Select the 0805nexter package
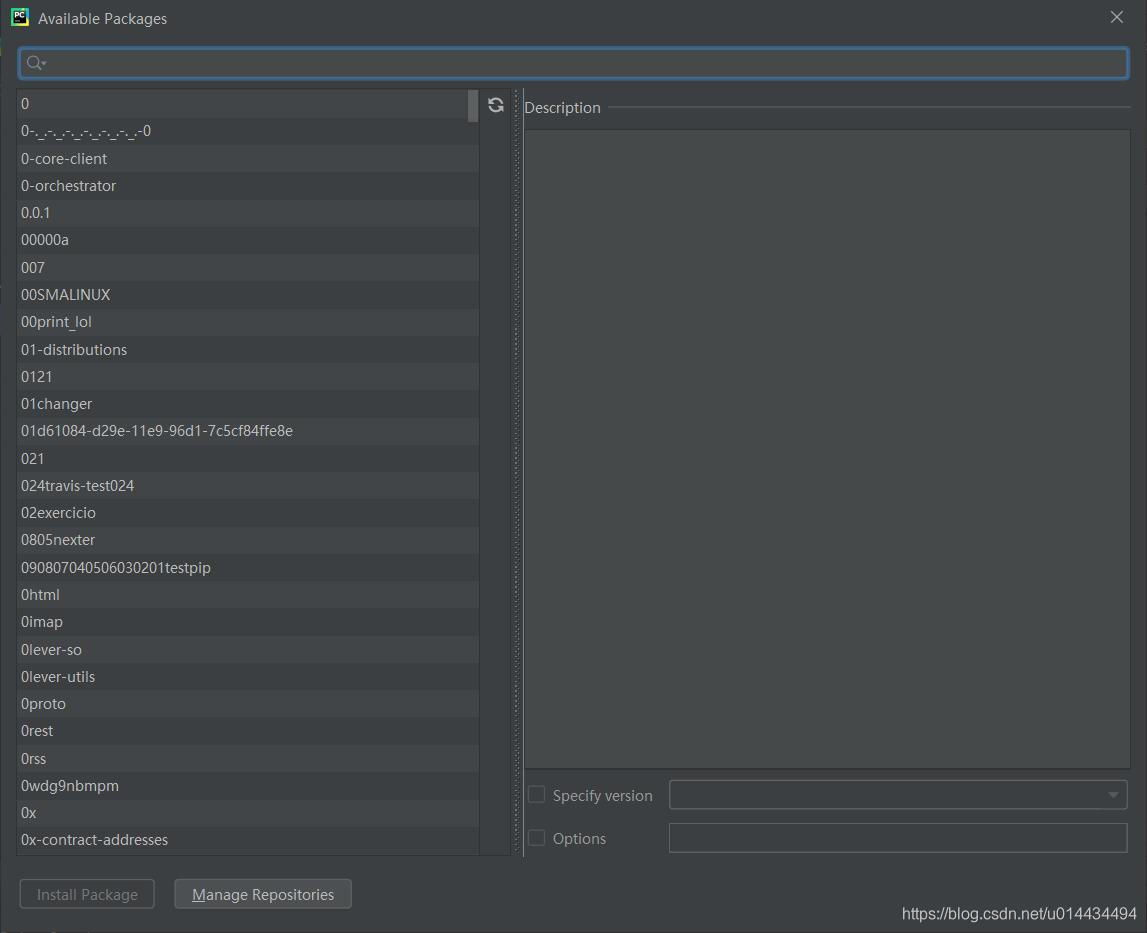This screenshot has width=1147, height=933. click(x=248, y=540)
